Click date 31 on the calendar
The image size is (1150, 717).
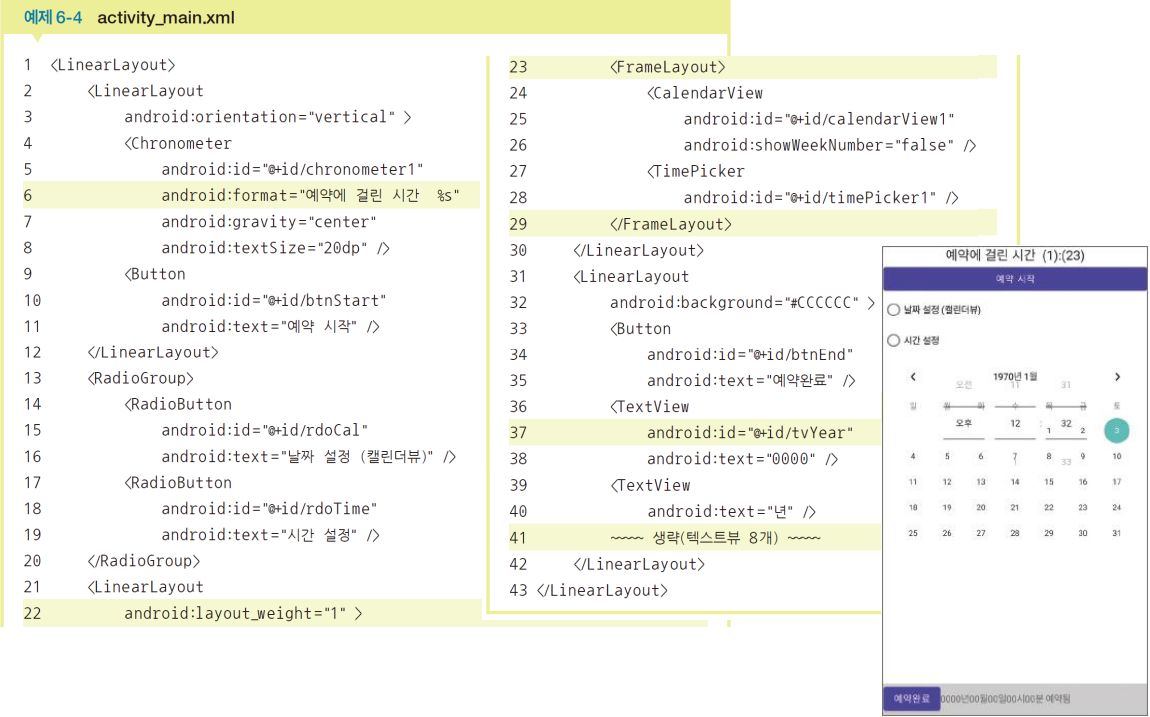(x=1118, y=532)
